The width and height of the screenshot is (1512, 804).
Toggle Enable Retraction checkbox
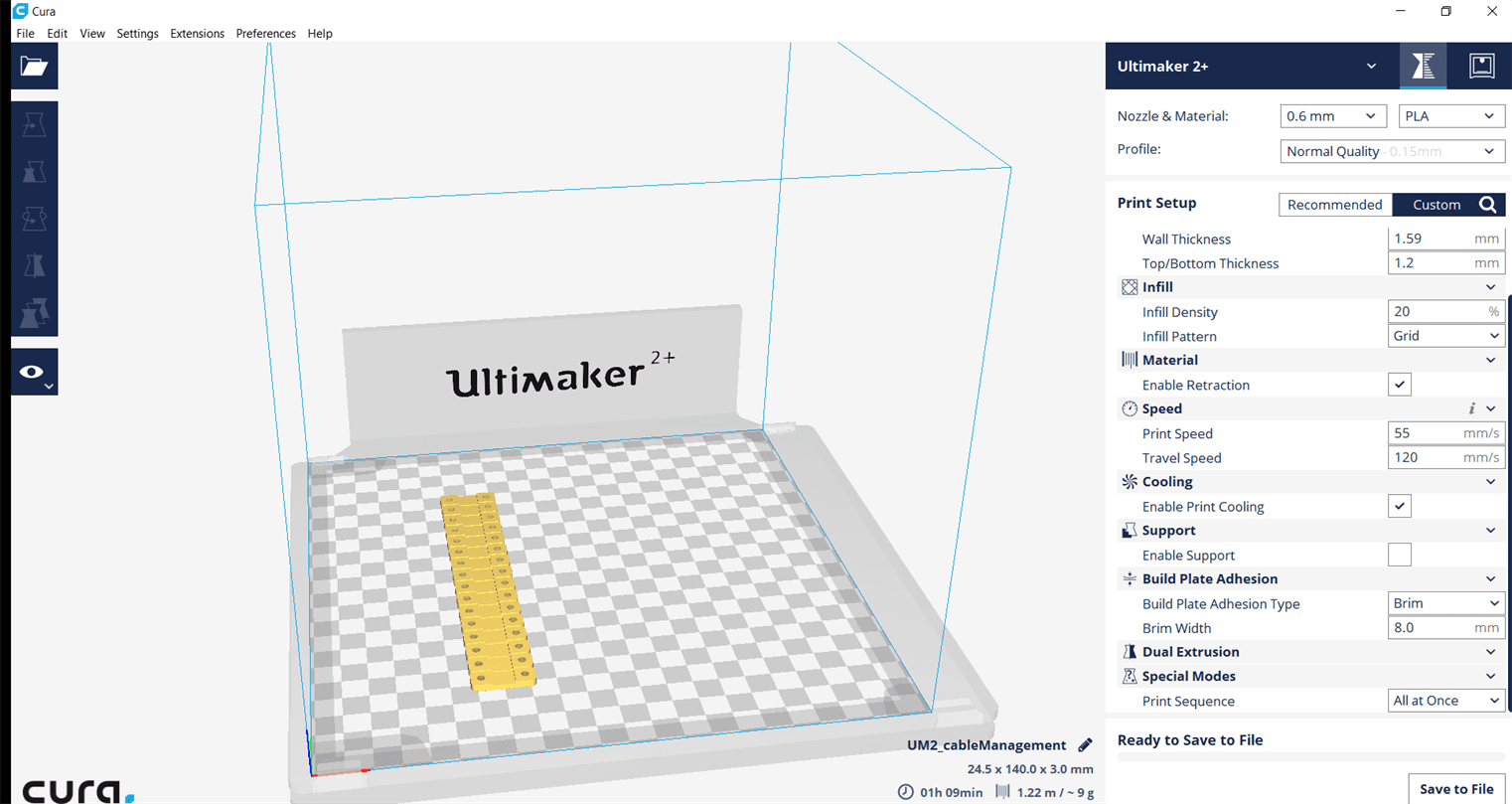[x=1400, y=385]
